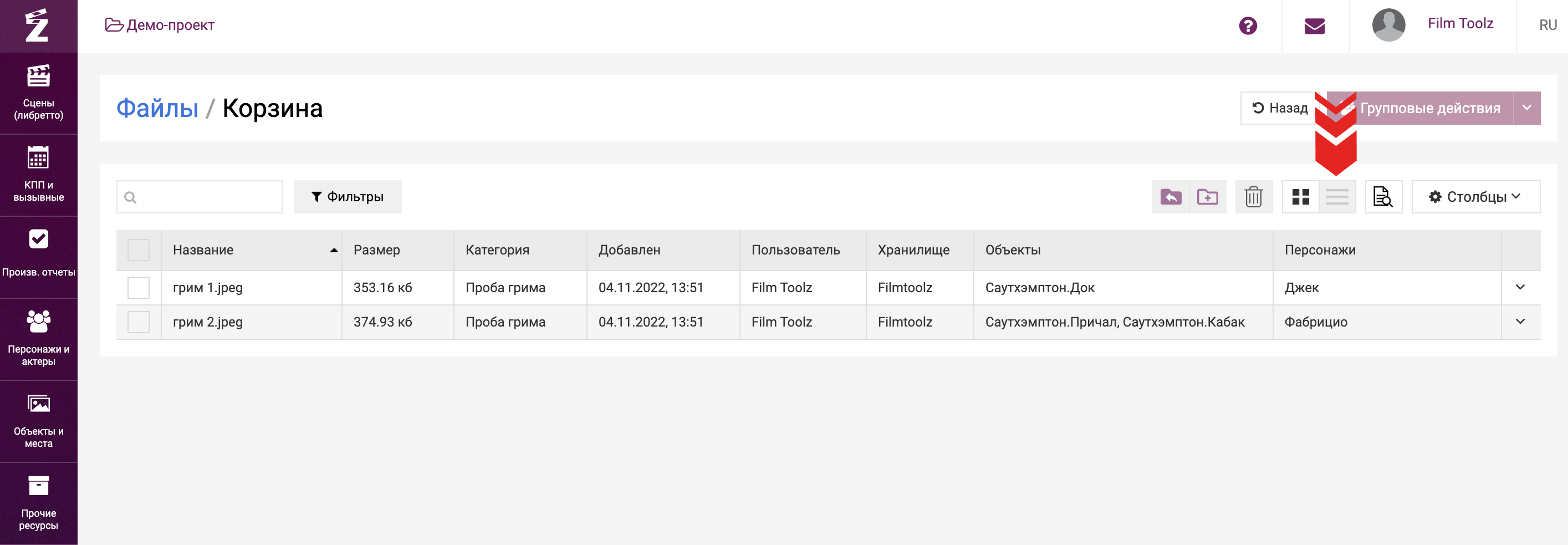The image size is (1568, 545).
Task: Click the Назад button
Action: (1279, 108)
